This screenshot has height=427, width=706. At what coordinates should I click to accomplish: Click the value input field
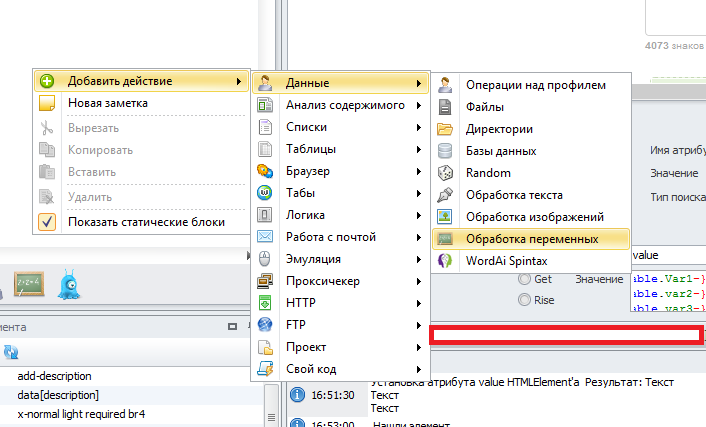(669, 255)
